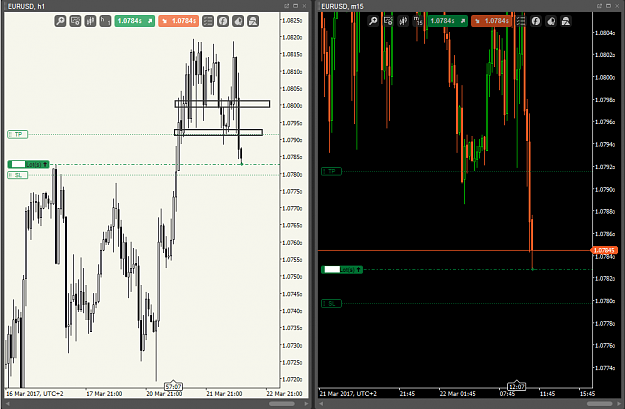This screenshot has height=409, width=625.
Task: Open the list icon in m15 chart toolbar
Action: [x=521, y=21]
